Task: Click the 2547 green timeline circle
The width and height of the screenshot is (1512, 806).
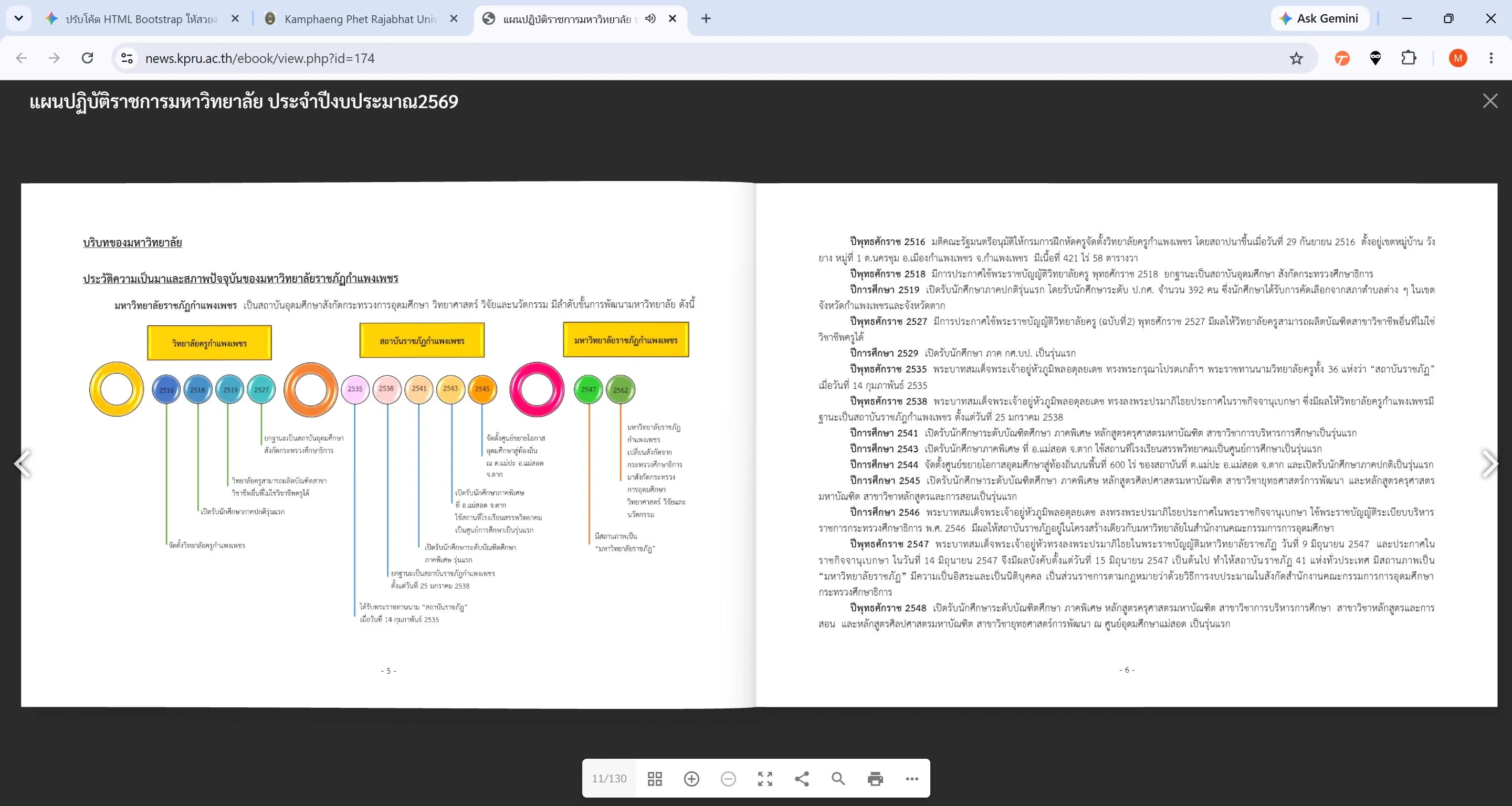Action: click(588, 389)
